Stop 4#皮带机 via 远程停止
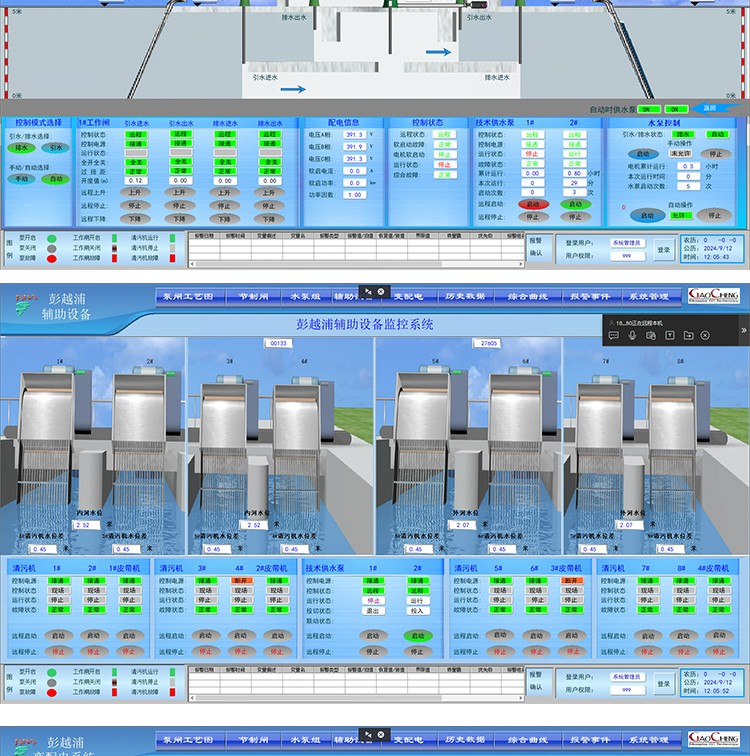 (719, 652)
